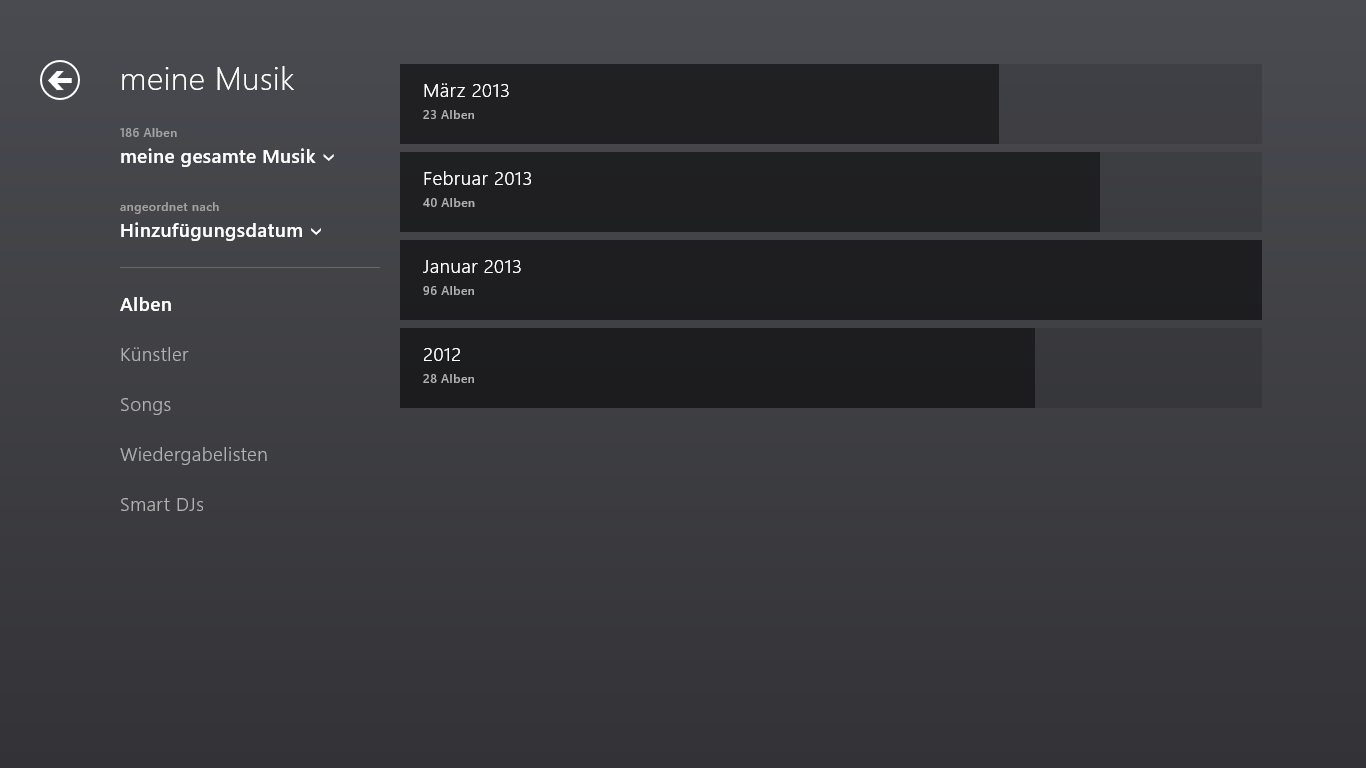Open the 'meine gesamte Musik' dropdown
The image size is (1366, 768).
(x=227, y=157)
